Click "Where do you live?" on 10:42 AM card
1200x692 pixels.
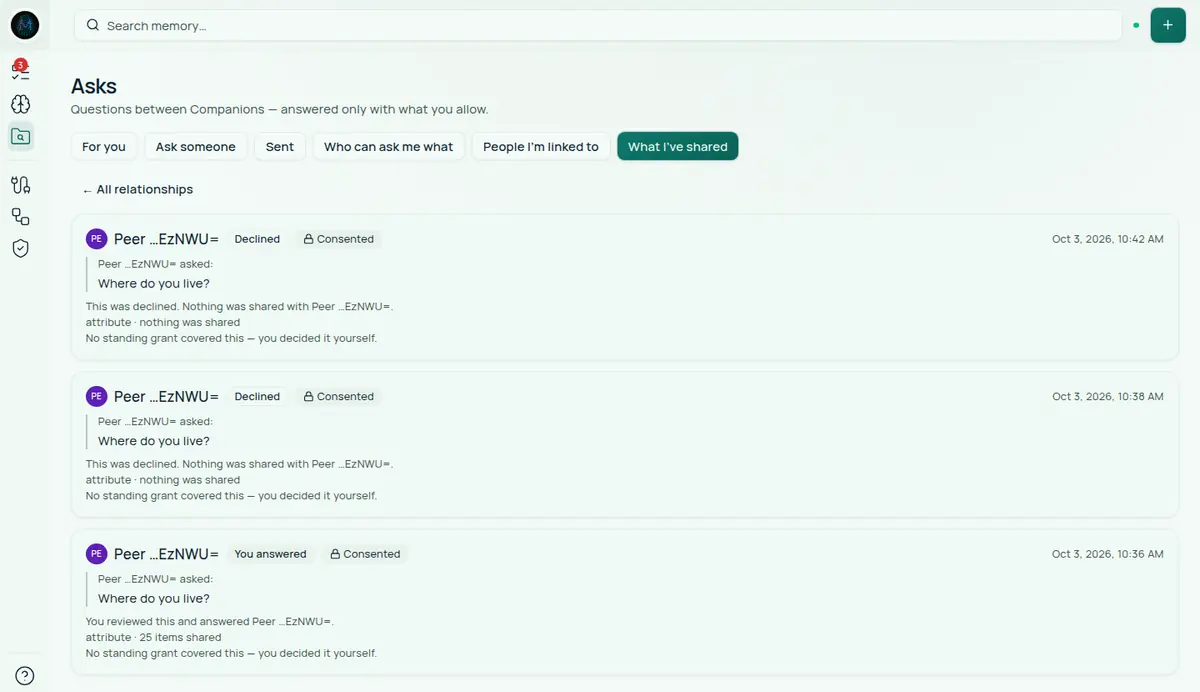(154, 283)
